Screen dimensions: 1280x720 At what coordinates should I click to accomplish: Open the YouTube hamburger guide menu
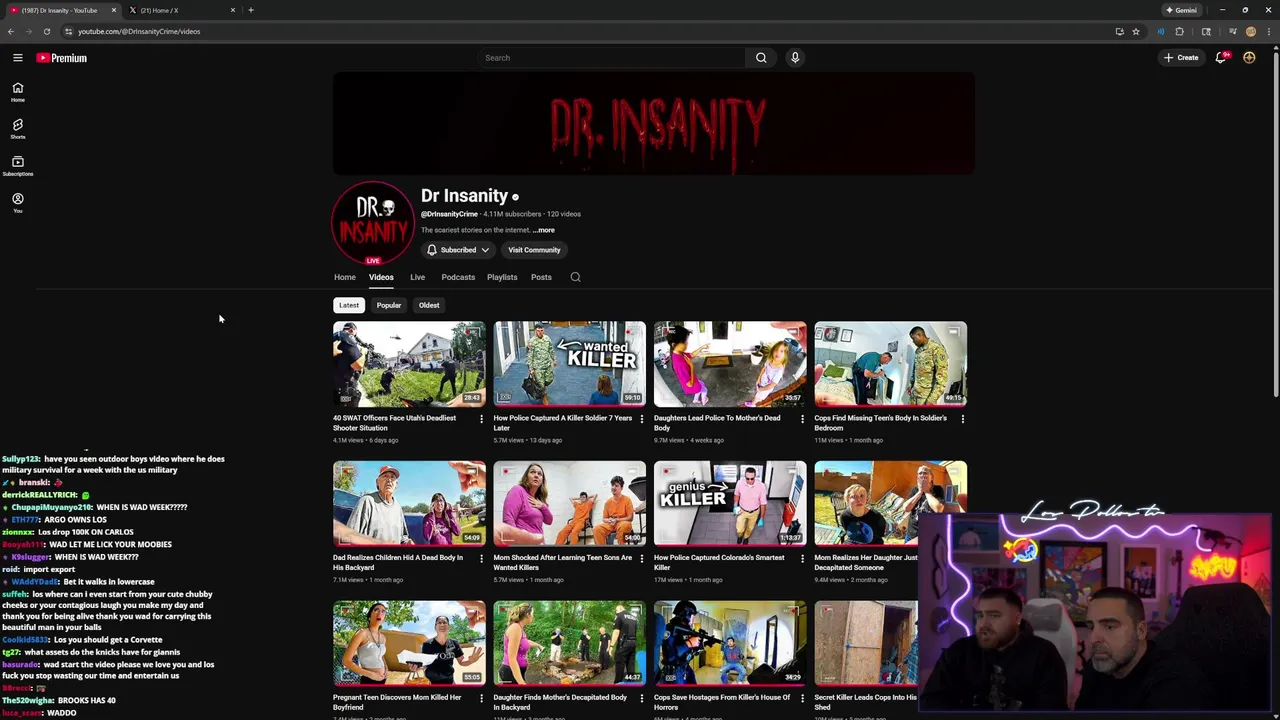(x=17, y=58)
